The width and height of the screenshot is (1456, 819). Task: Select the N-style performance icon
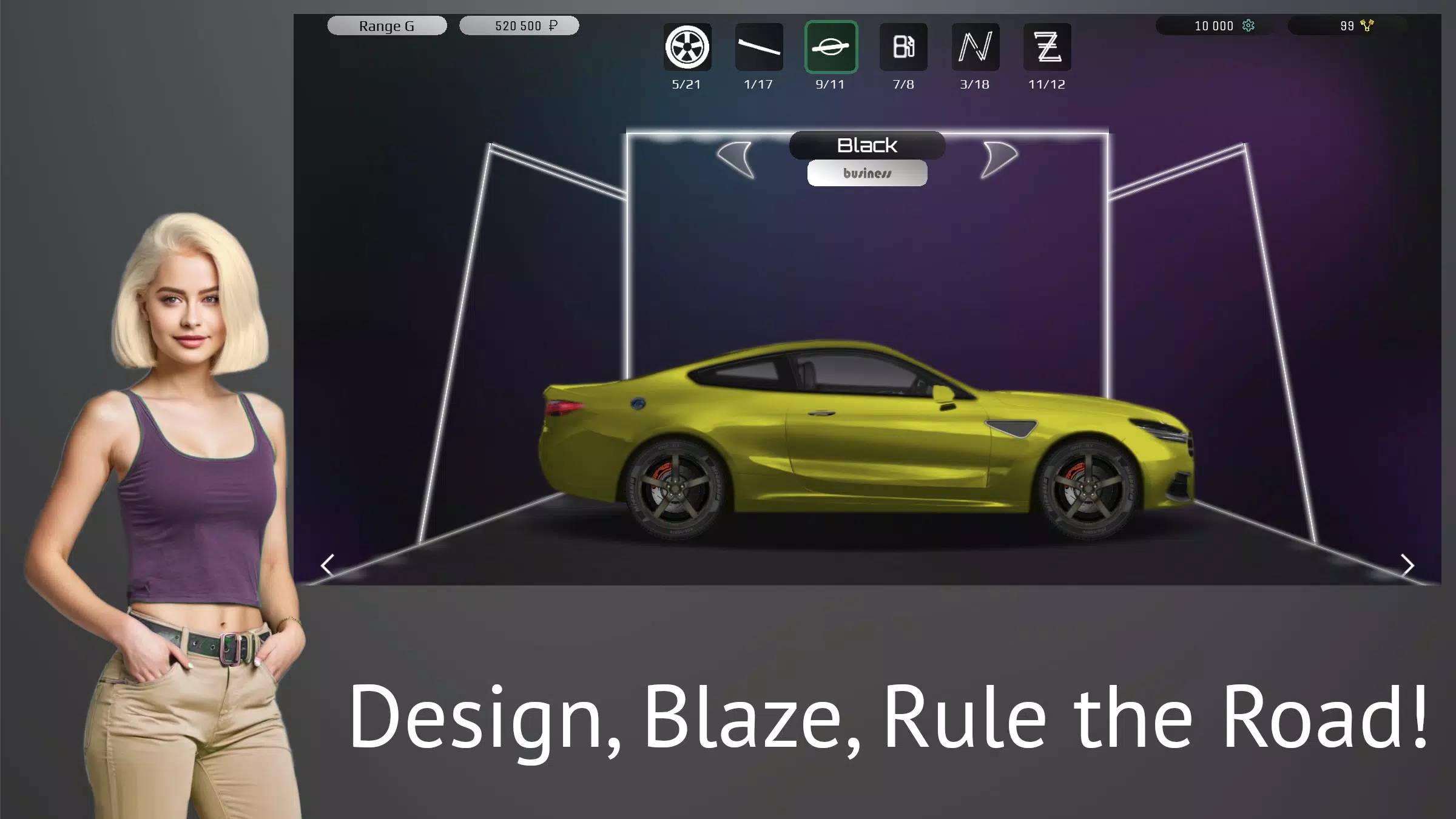tap(974, 46)
